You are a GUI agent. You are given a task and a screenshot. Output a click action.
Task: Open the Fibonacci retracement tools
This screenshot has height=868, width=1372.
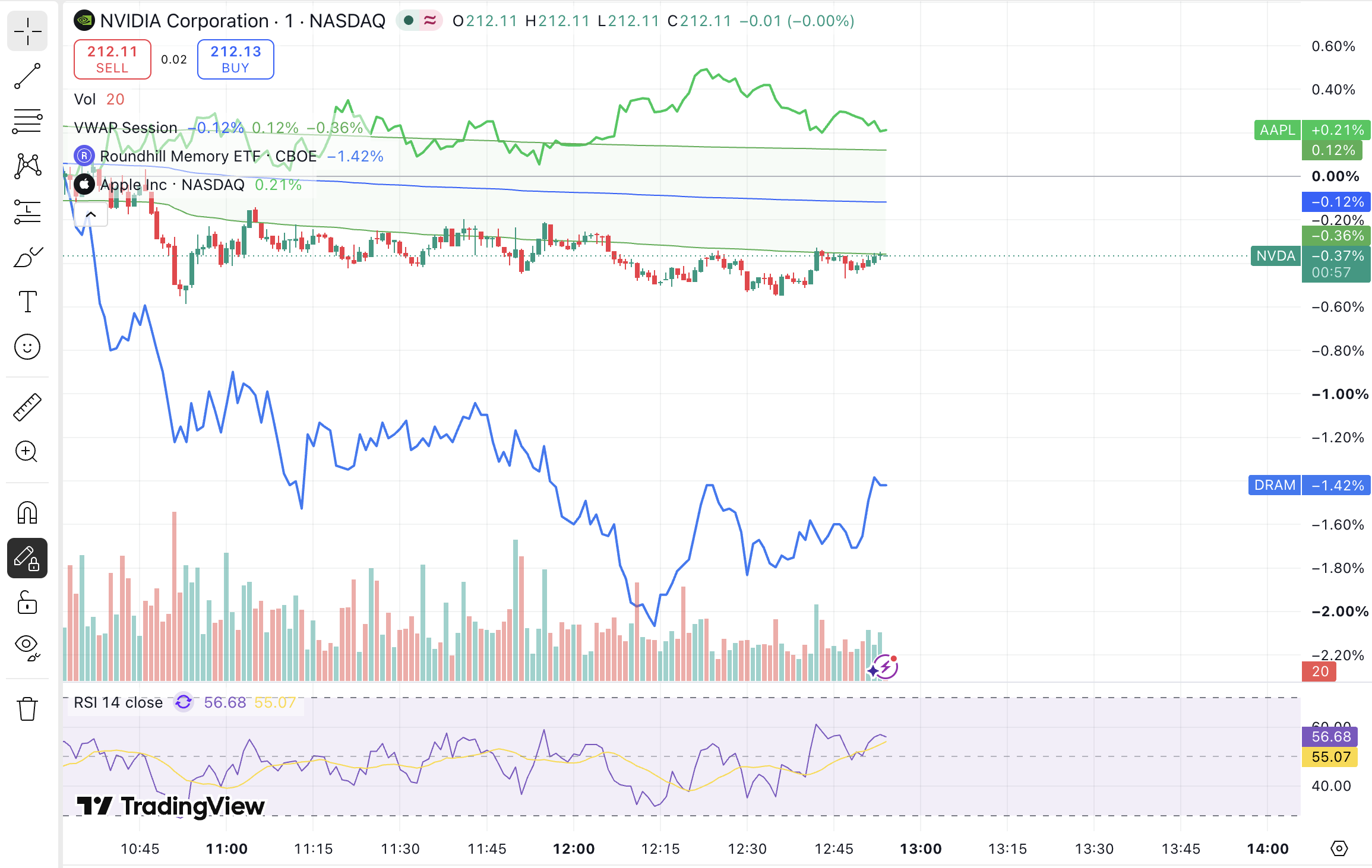[x=27, y=121]
